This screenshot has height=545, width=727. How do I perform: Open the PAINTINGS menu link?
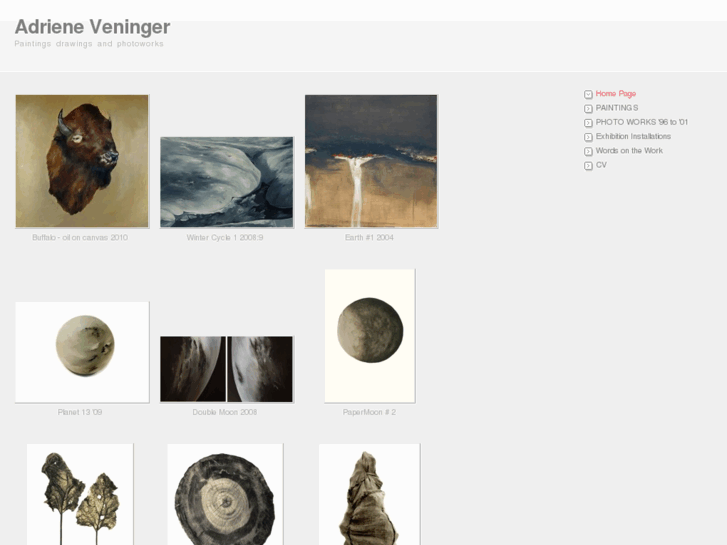tap(617, 108)
